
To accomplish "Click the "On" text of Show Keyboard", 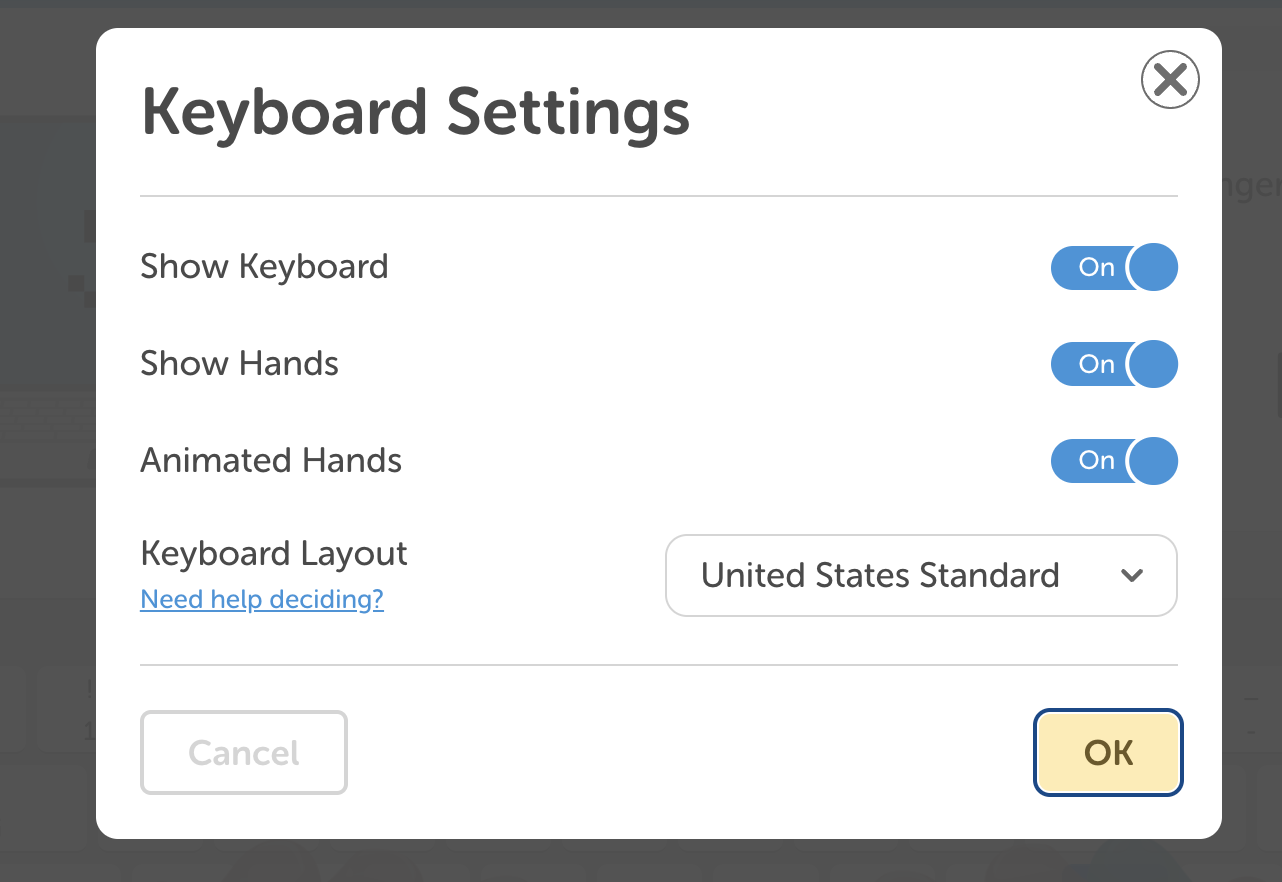I will (x=1096, y=267).
